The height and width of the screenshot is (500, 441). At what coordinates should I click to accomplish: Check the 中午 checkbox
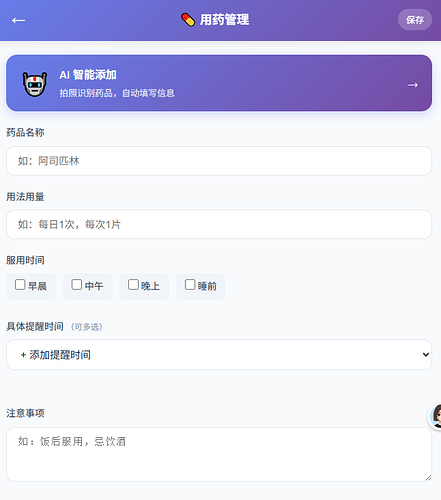pos(77,285)
